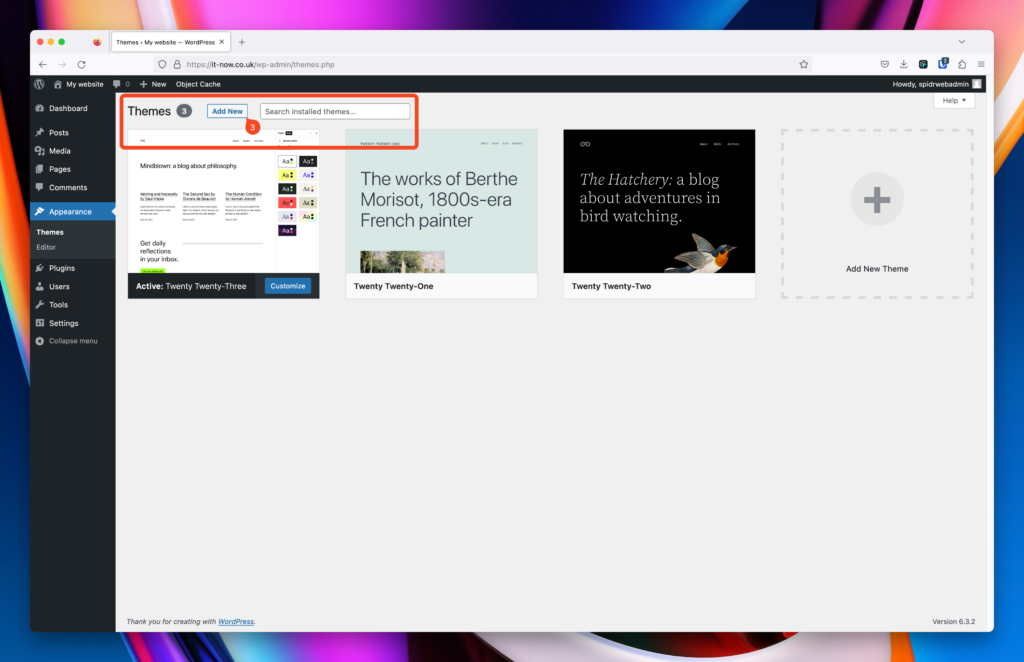
Task: Open a new browser tab
Action: click(242, 42)
